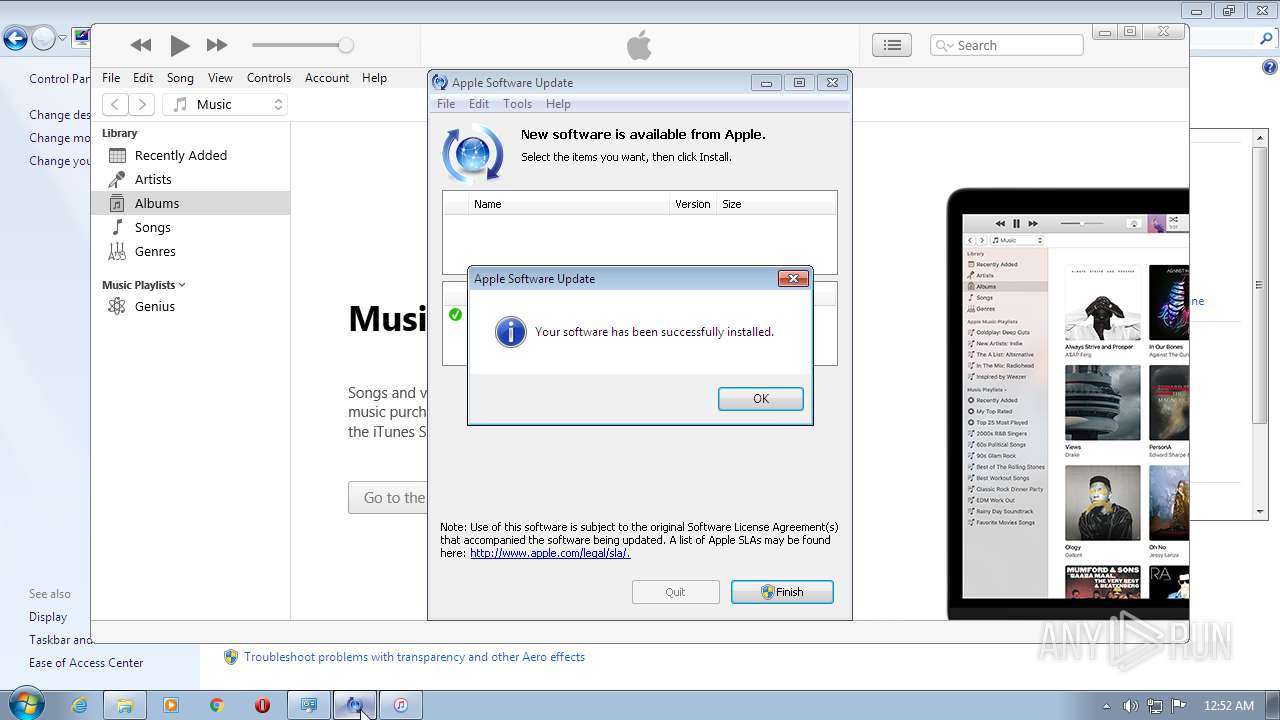Open Ease of Access Center link
This screenshot has height=720, width=1280.
pos(86,663)
